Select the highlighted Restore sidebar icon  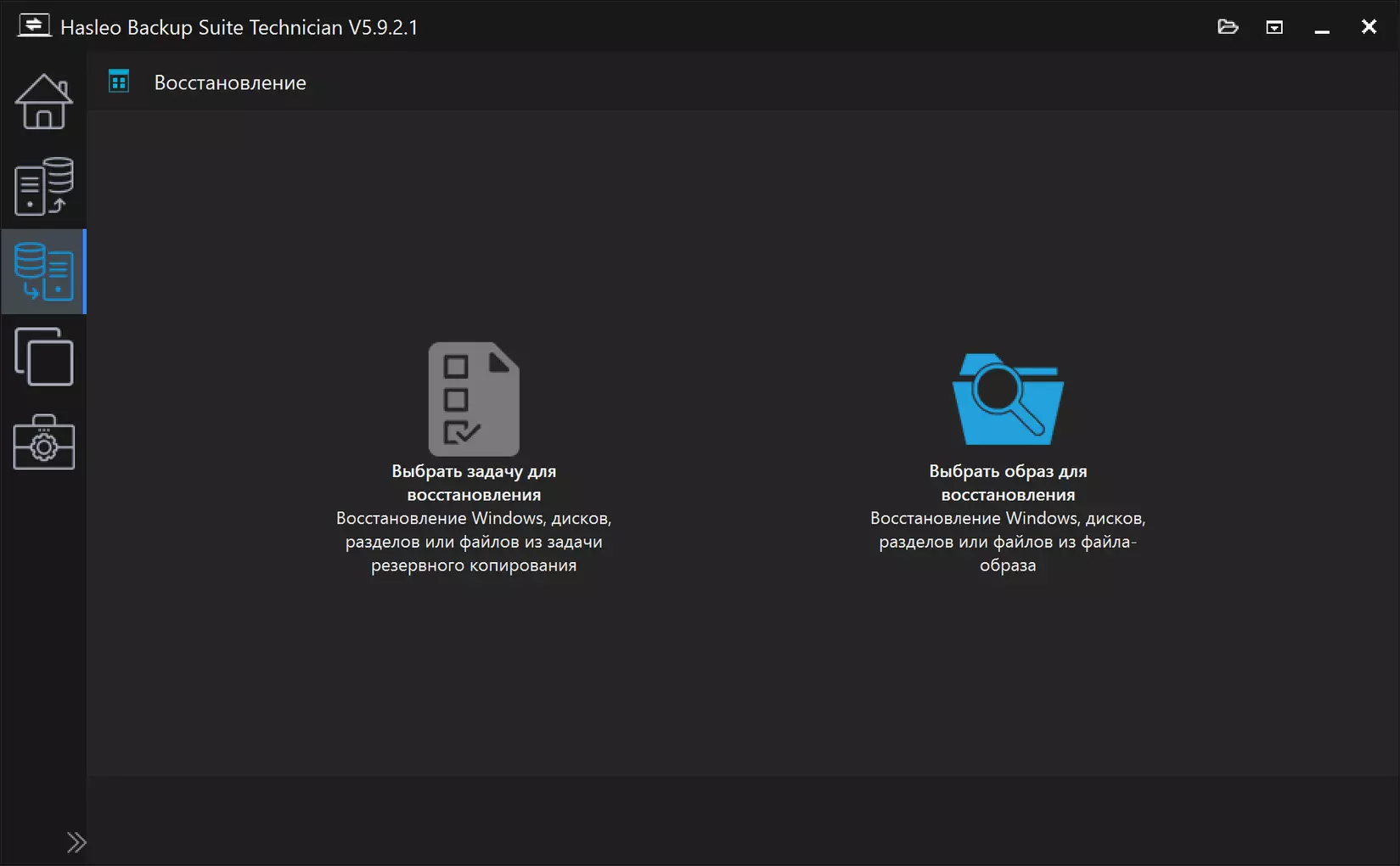pos(43,272)
